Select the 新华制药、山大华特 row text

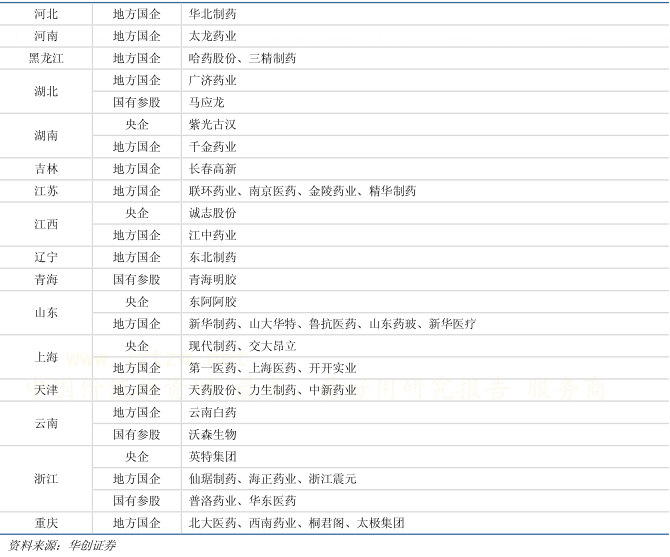pyautogui.click(x=332, y=324)
